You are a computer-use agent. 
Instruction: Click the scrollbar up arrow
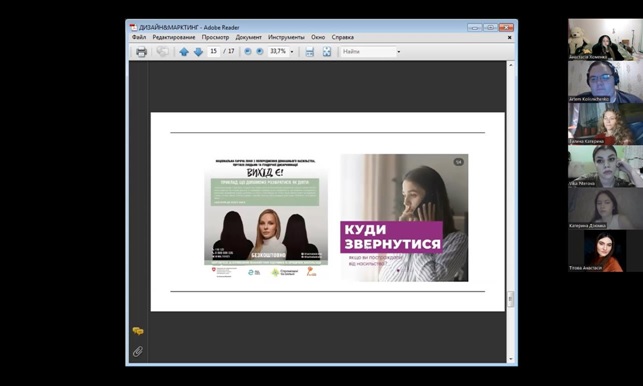pyautogui.click(x=511, y=65)
